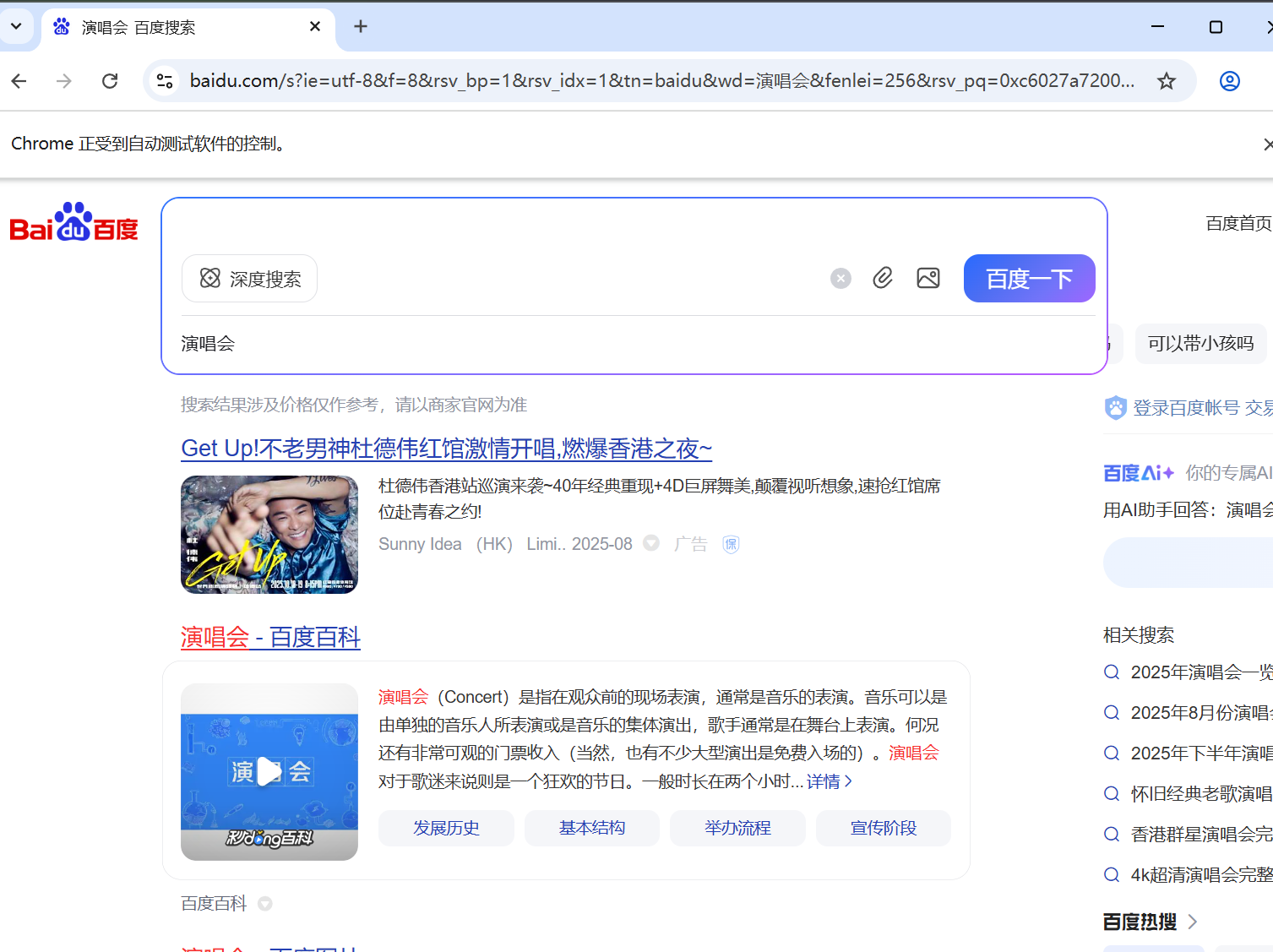This screenshot has height=952, width=1273.
Task: Open related search 怀旧经典老歌演唱会
Action: tap(1201, 794)
